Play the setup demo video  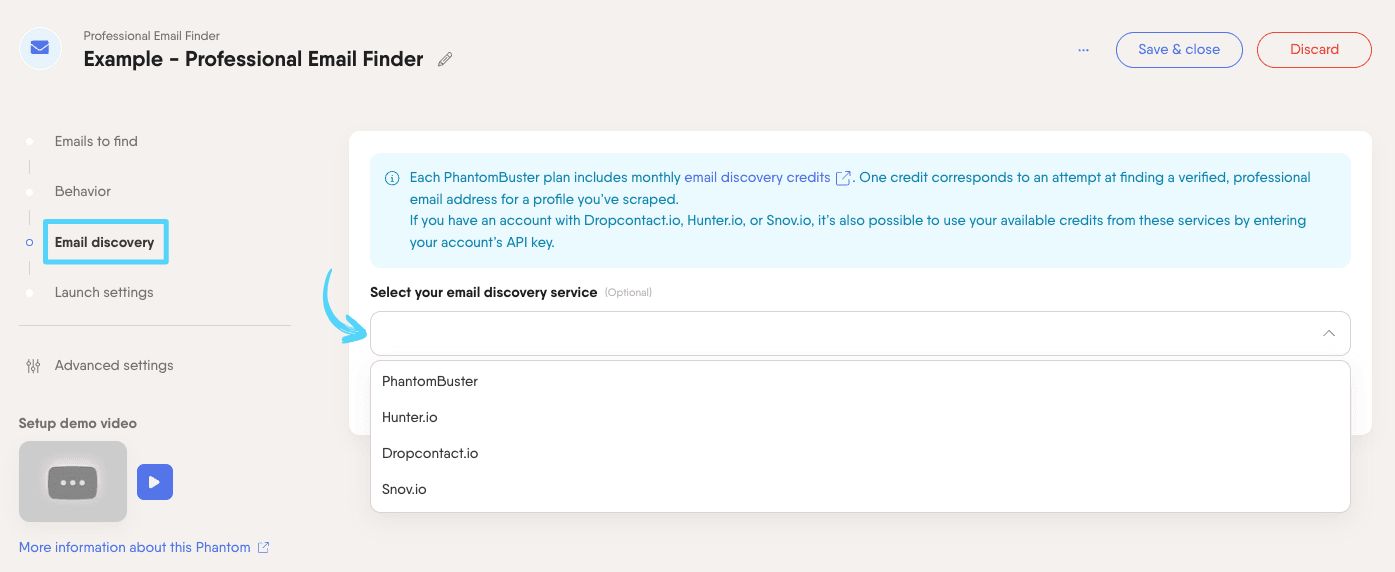(x=155, y=482)
